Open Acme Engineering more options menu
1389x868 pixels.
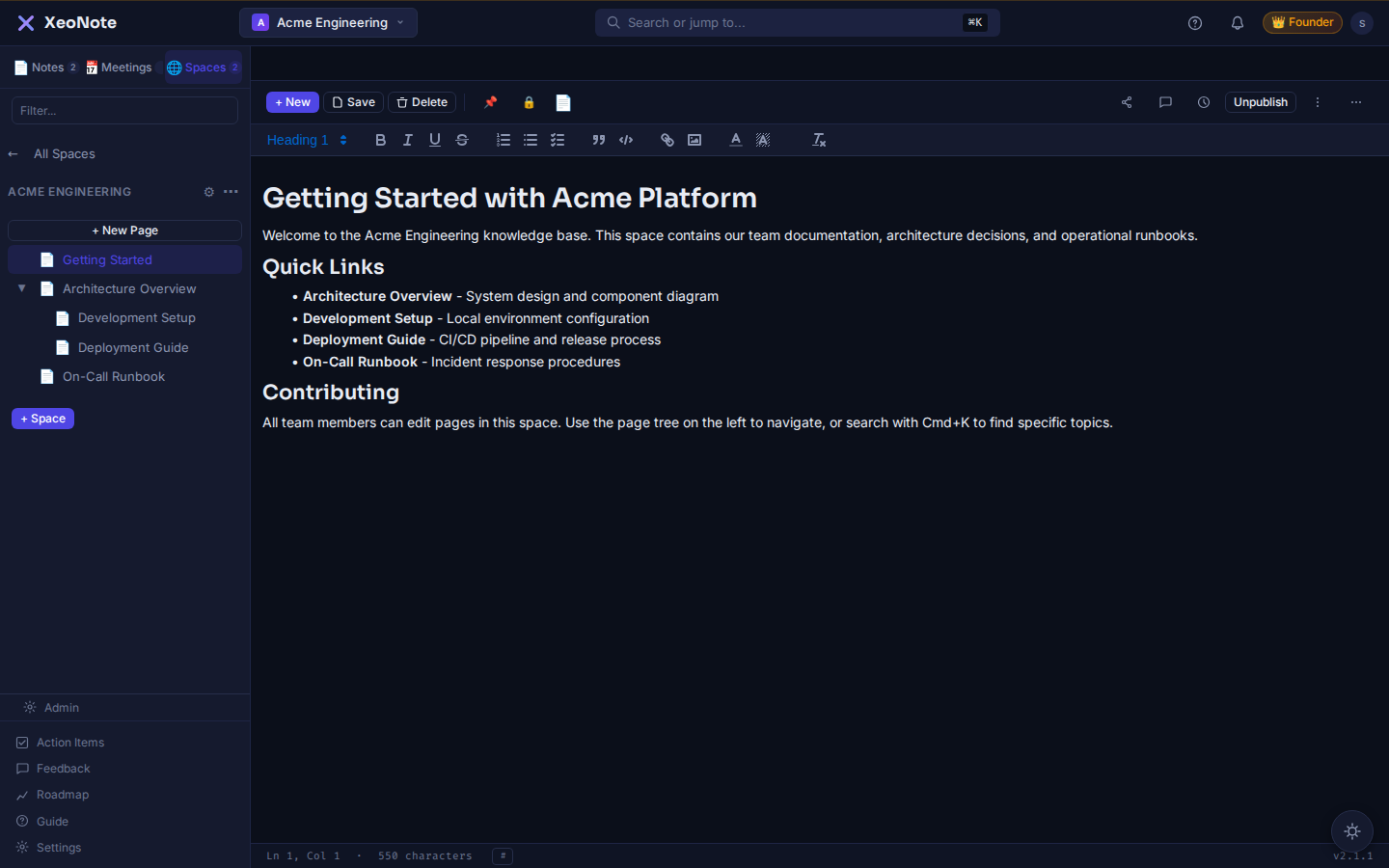coord(231,192)
